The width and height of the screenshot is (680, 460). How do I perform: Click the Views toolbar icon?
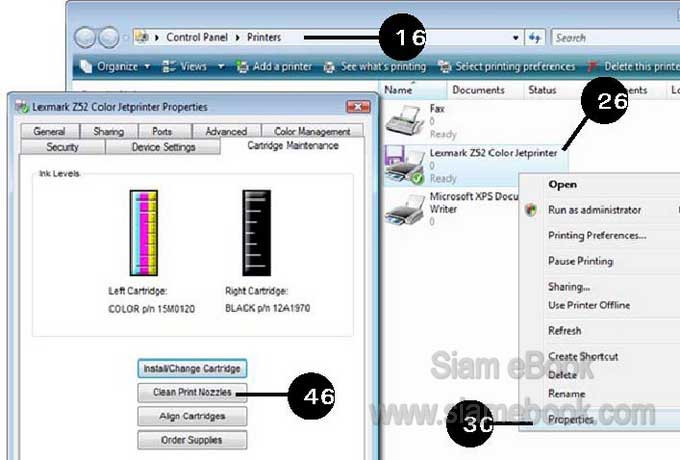[x=168, y=66]
